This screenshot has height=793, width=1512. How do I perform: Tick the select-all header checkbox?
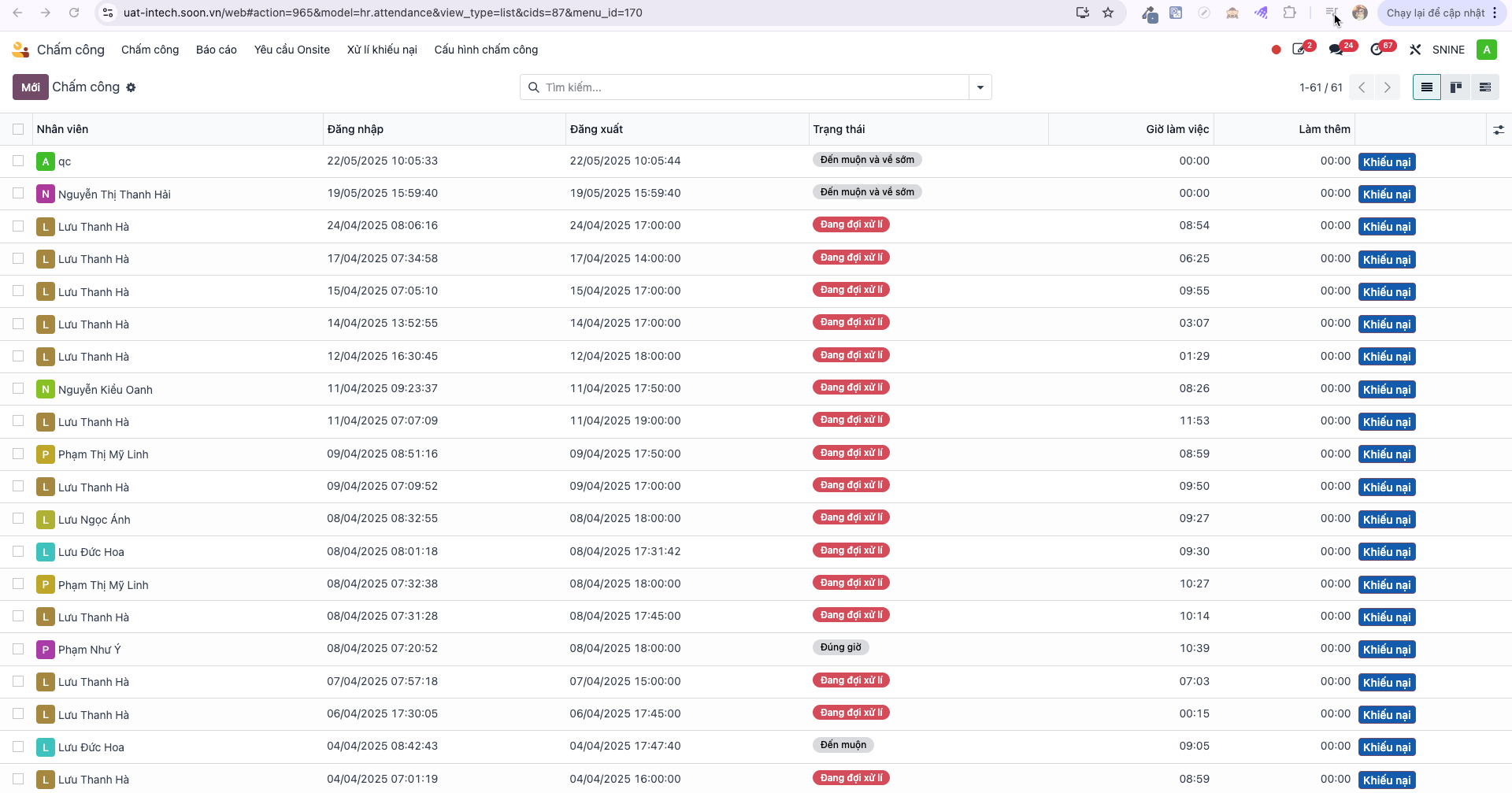pos(18,129)
